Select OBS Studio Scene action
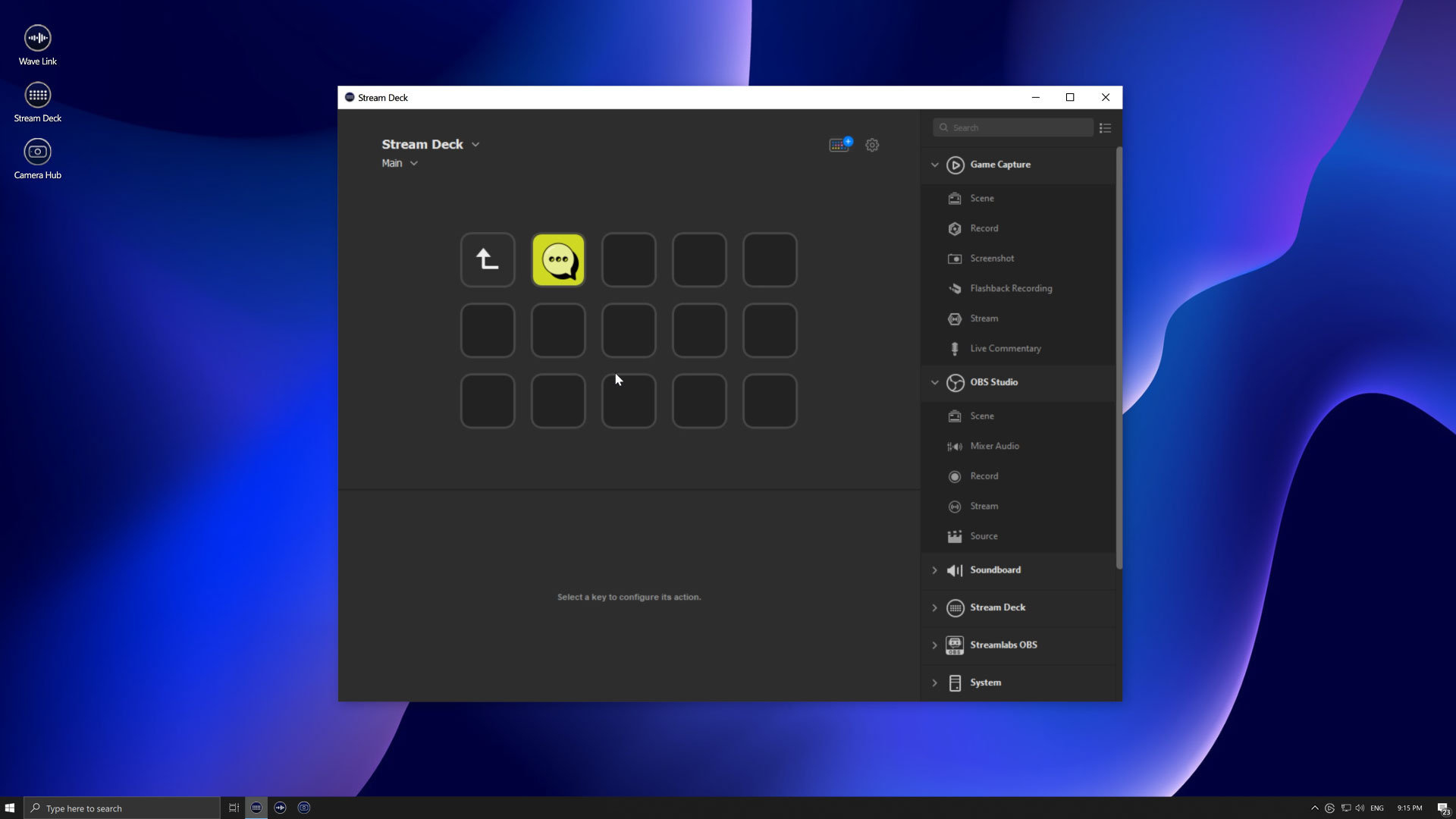Image resolution: width=1456 pixels, height=819 pixels. tap(1018, 416)
